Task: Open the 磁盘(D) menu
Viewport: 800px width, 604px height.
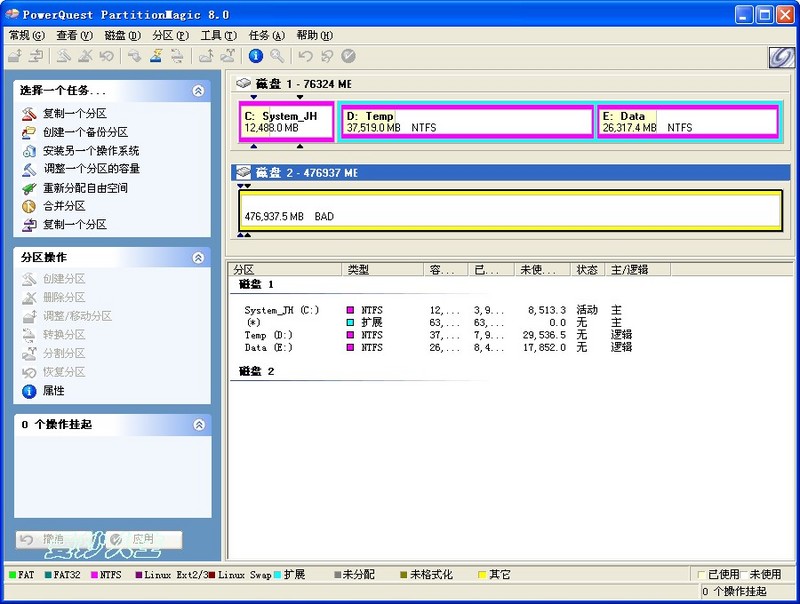Action: (x=122, y=35)
